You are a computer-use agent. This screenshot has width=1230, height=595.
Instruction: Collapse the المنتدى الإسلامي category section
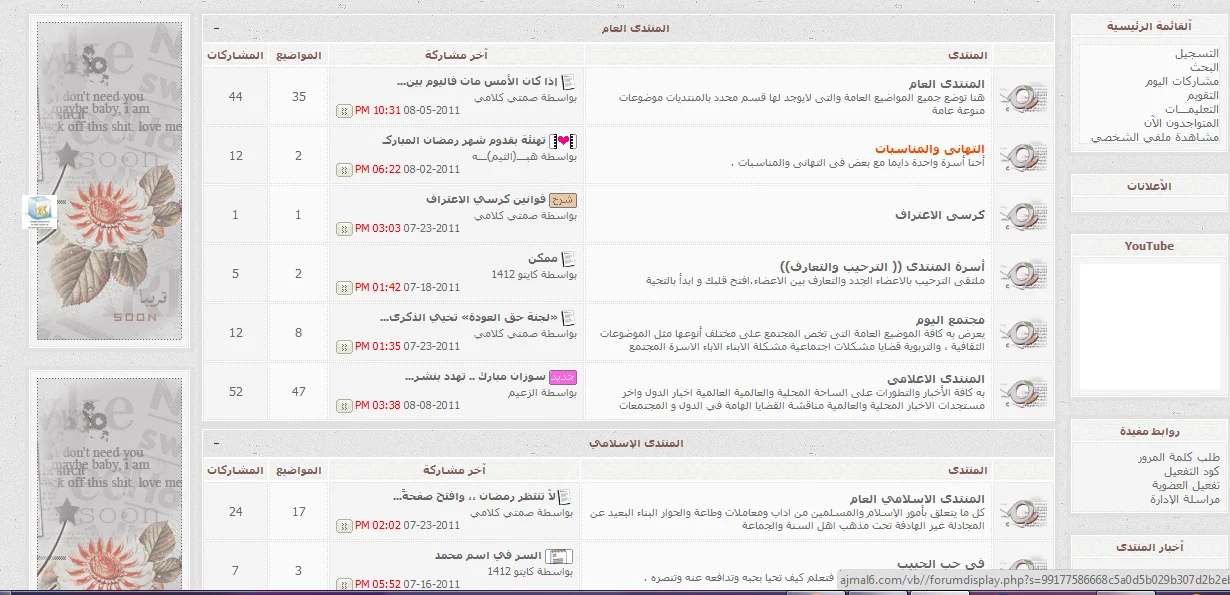pos(217,443)
